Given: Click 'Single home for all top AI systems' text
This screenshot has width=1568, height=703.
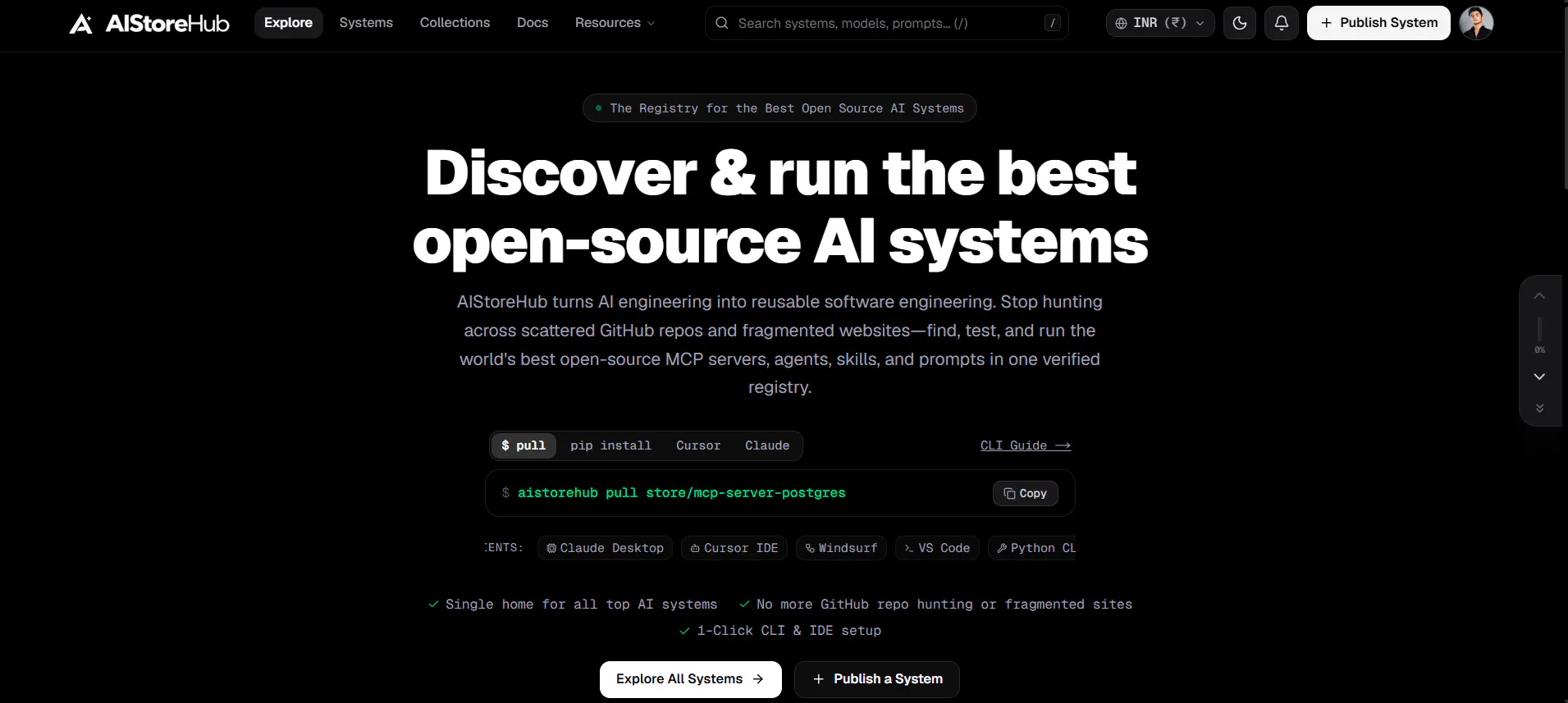Looking at the screenshot, I should click(x=581, y=605).
